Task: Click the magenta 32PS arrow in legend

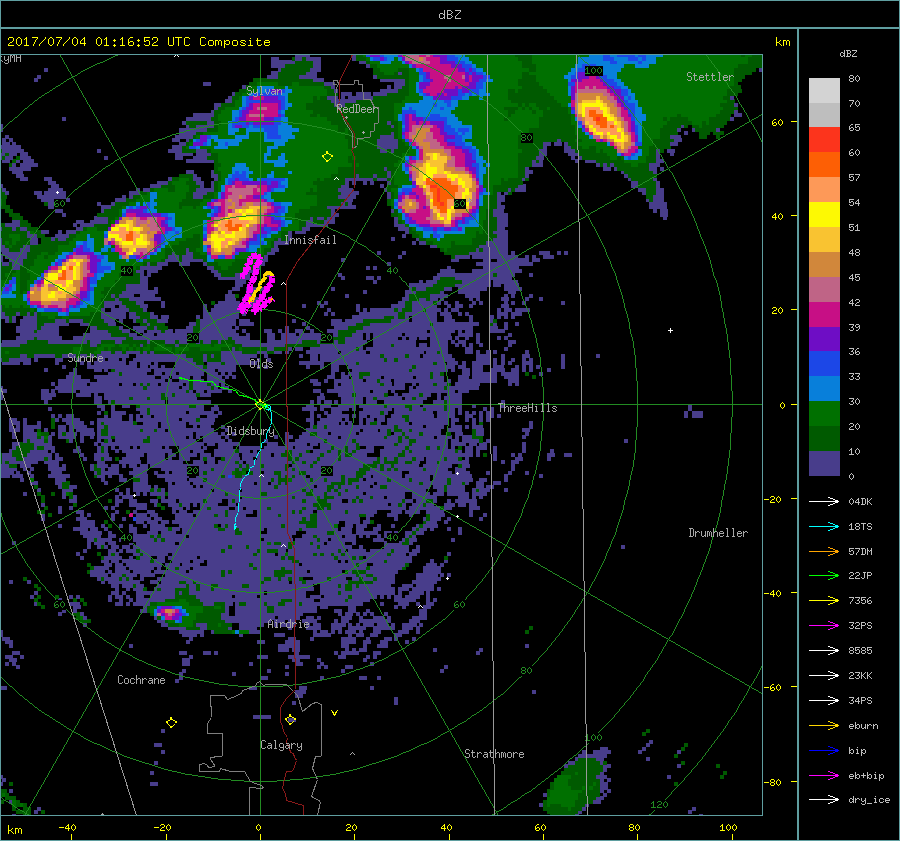Action: (x=824, y=626)
